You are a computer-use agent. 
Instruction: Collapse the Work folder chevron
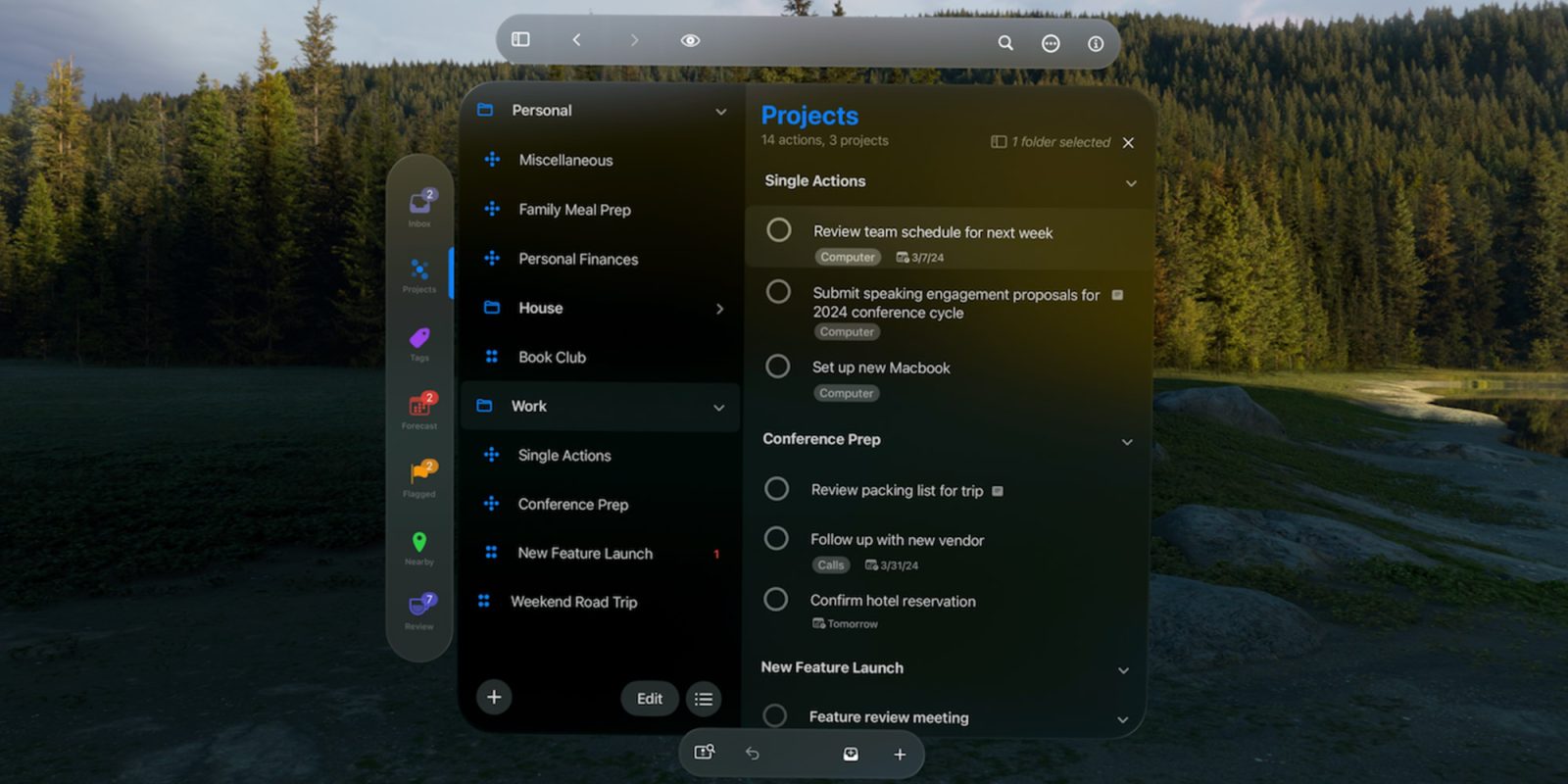719,408
